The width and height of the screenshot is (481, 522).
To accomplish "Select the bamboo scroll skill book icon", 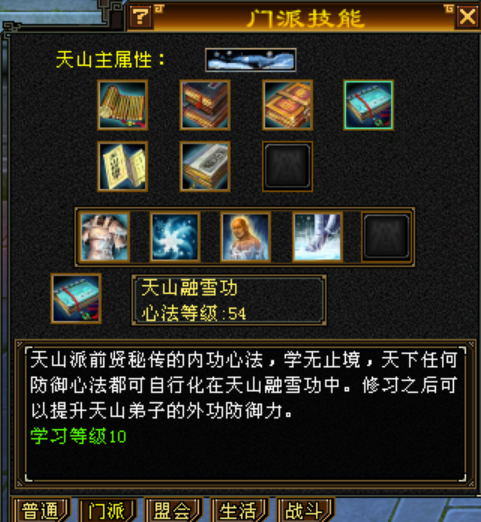I will [123, 105].
